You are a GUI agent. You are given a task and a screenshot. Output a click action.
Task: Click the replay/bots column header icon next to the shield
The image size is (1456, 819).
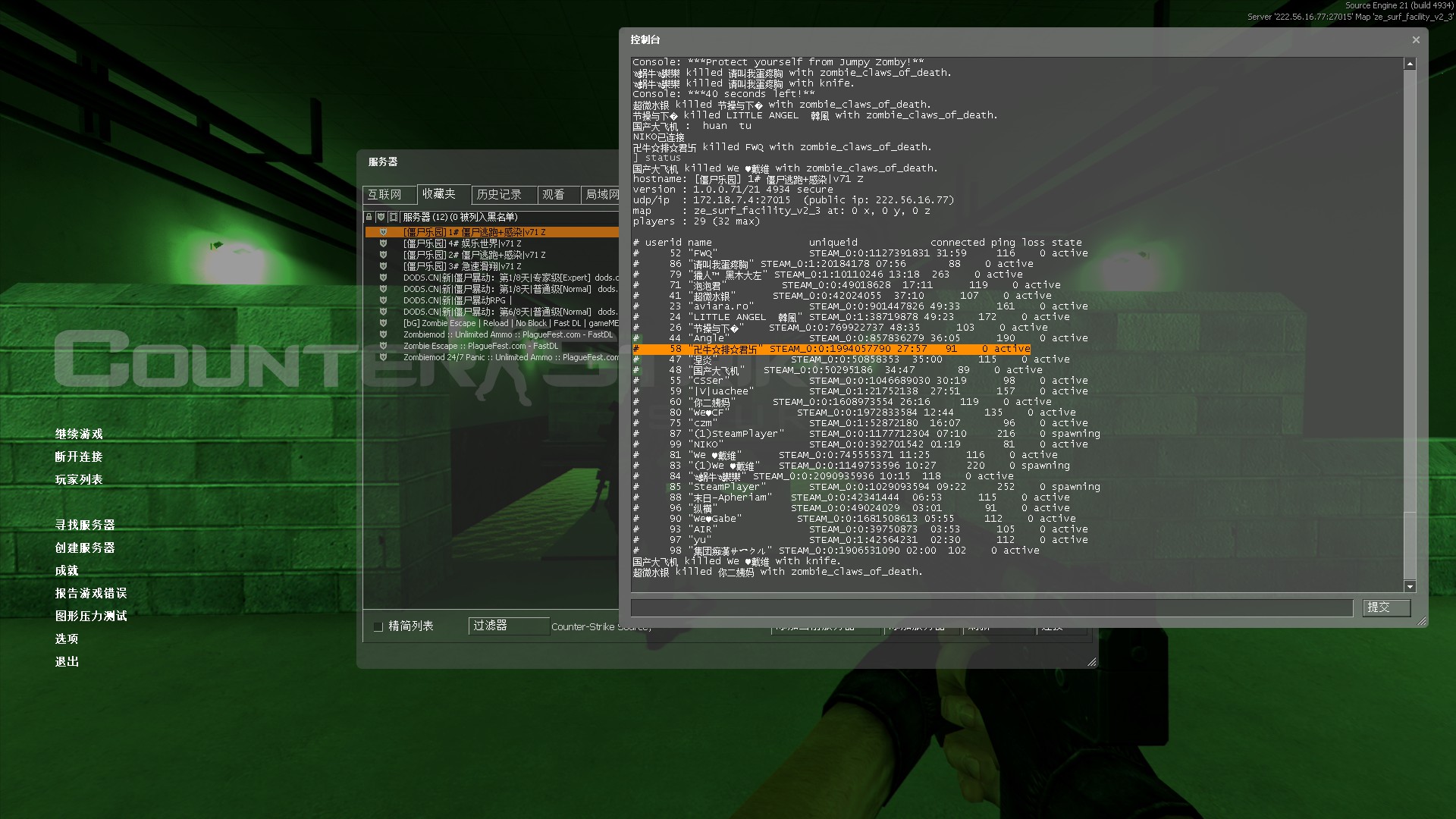point(394,217)
